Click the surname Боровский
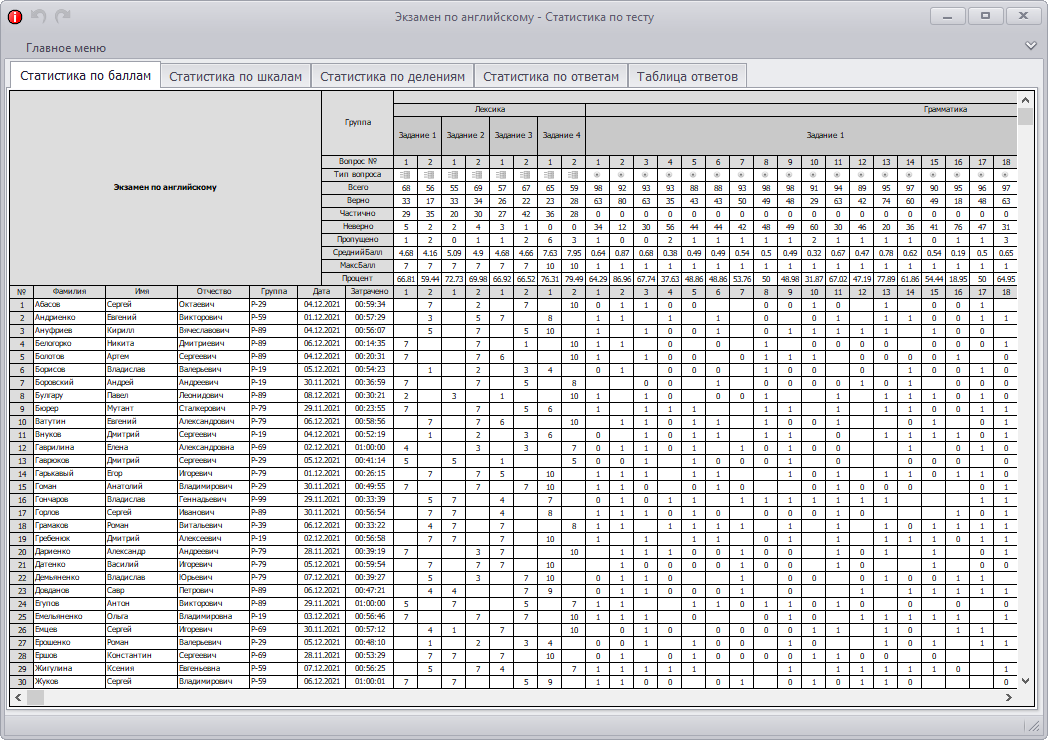Image resolution: width=1048 pixels, height=740 pixels. pos(54,382)
